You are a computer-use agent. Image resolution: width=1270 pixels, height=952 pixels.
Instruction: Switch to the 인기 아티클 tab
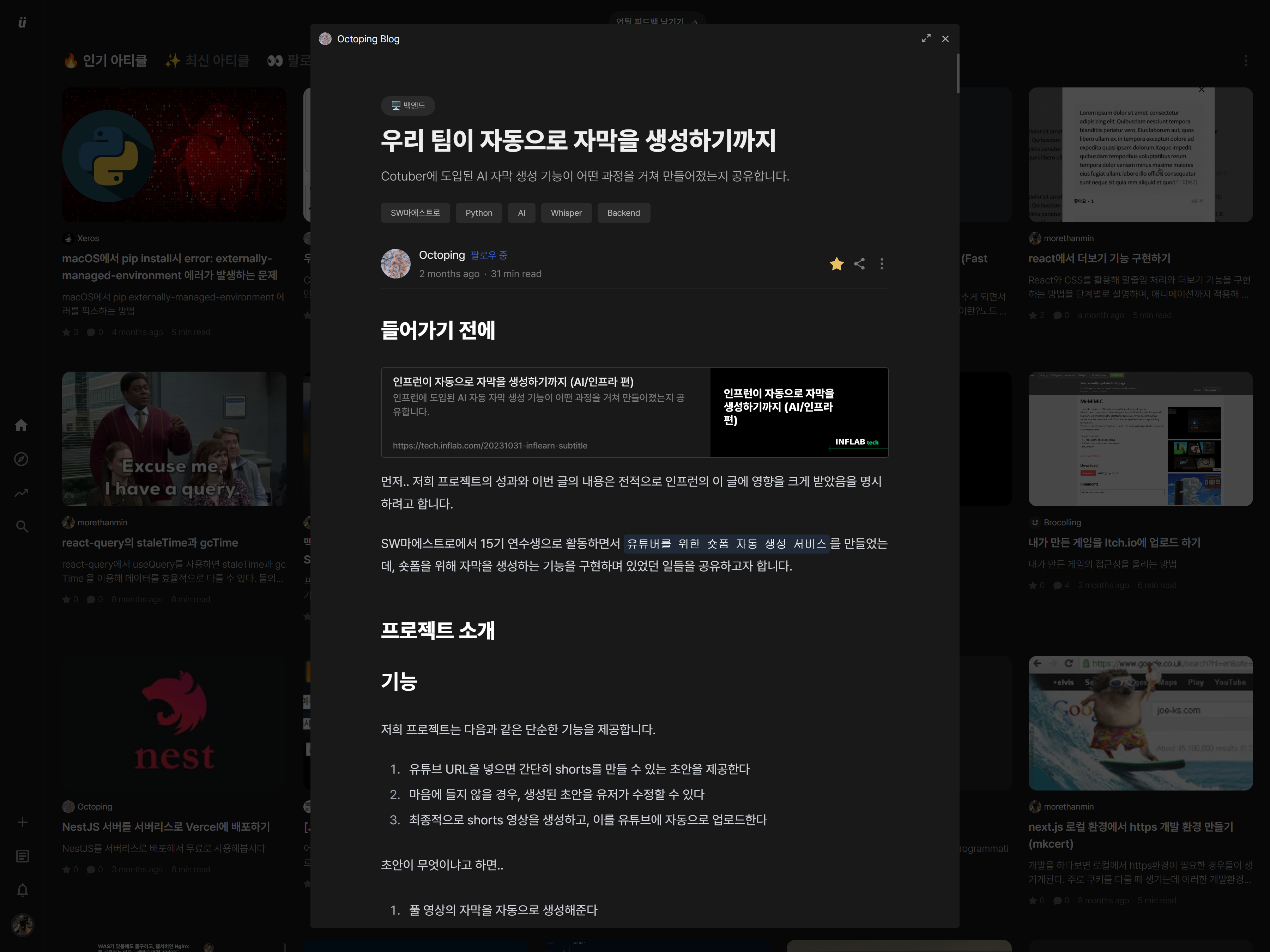pos(105,61)
